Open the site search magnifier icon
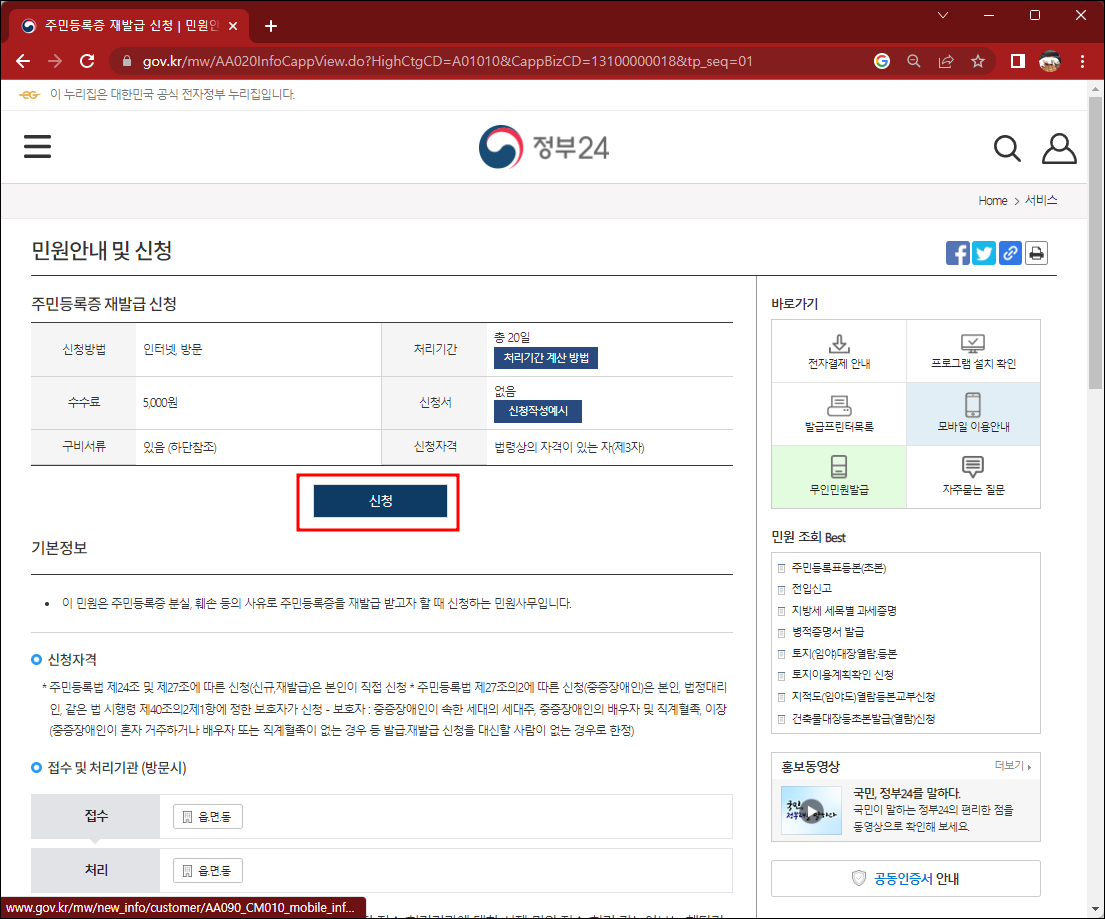Image resolution: width=1105 pixels, height=919 pixels. click(x=1007, y=147)
